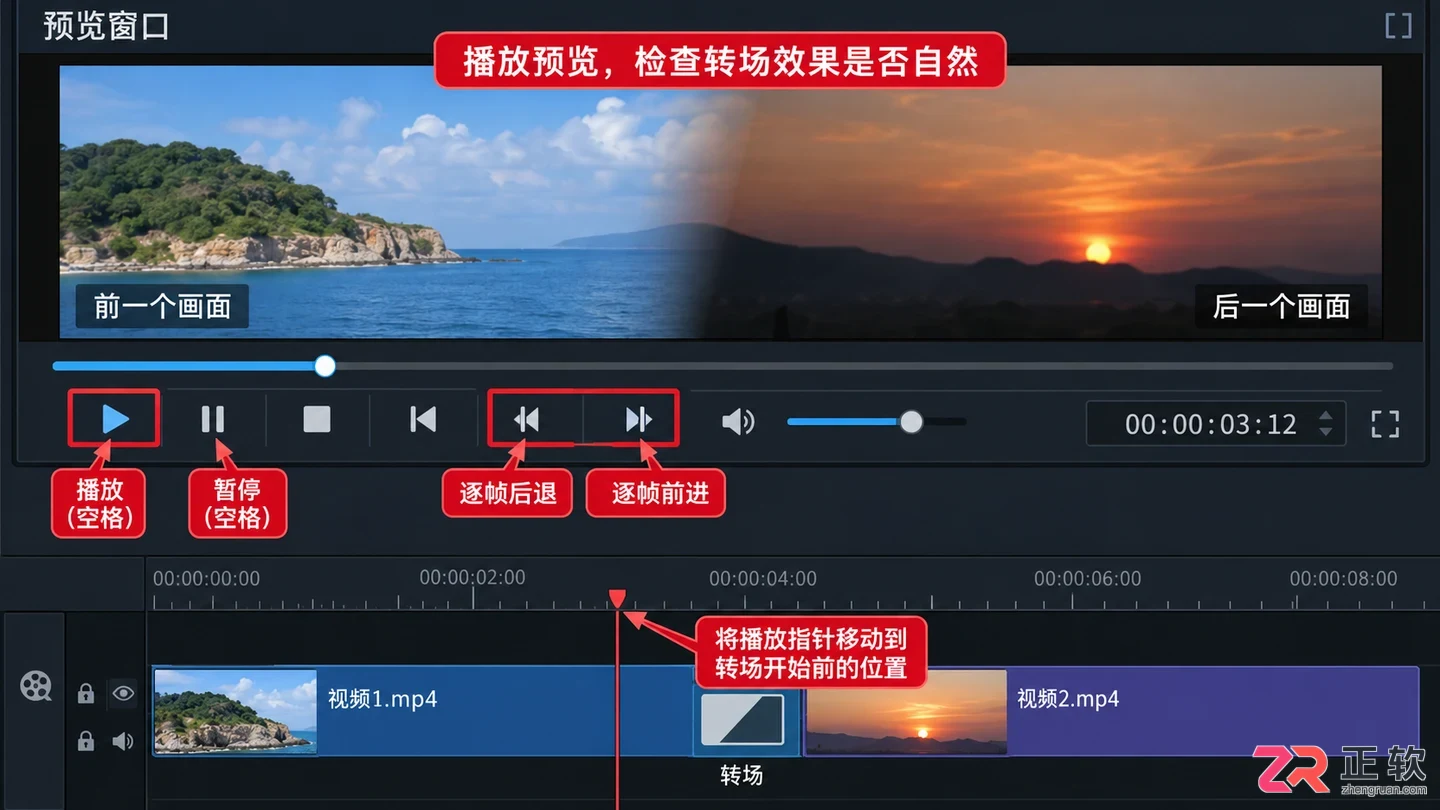Click the preview progress bar handle
Screen dimensions: 1440x810
325,366
